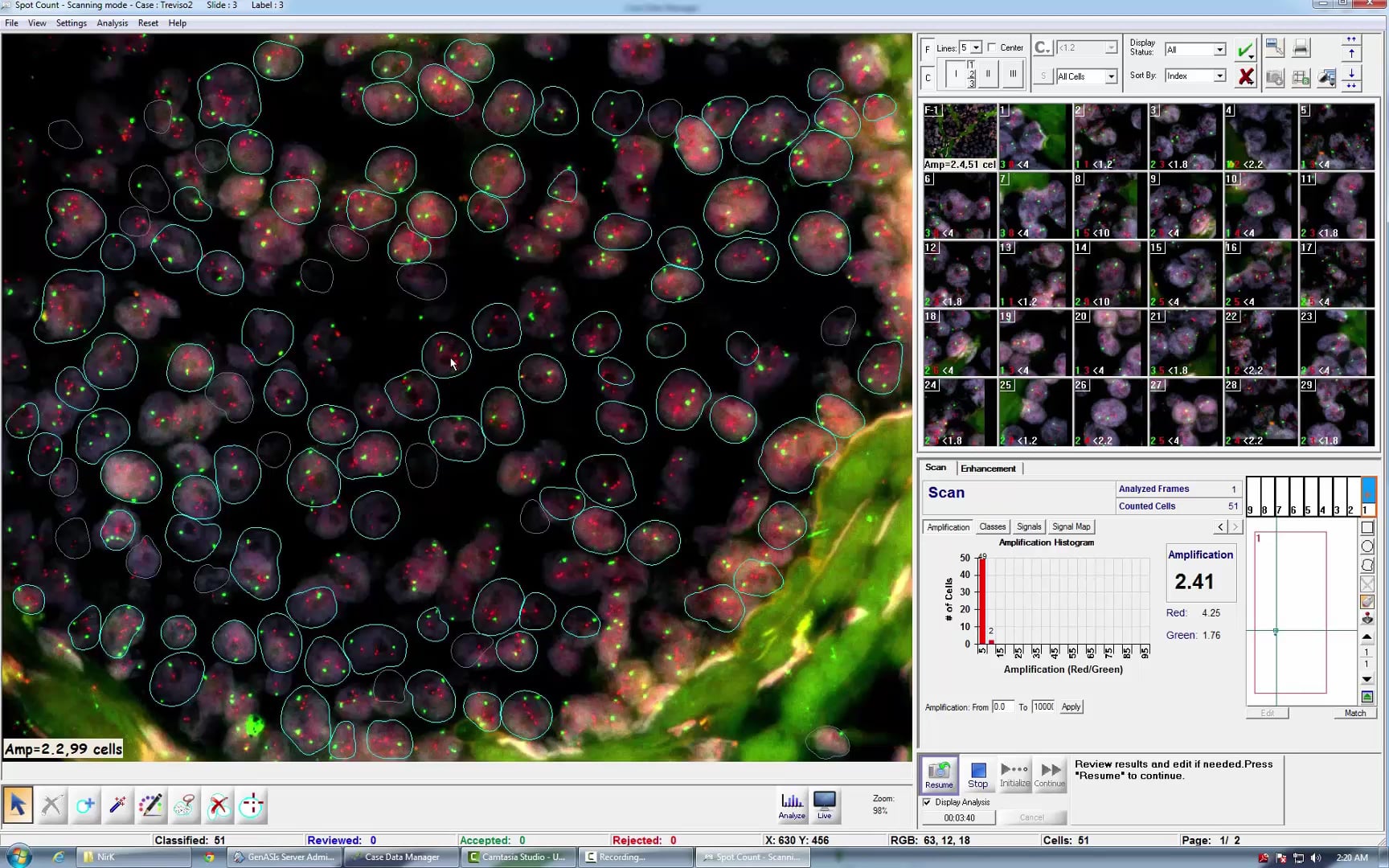Jump to first gallery page double up arrows
Screen dimensions: 1389x868
[x=1351, y=39]
